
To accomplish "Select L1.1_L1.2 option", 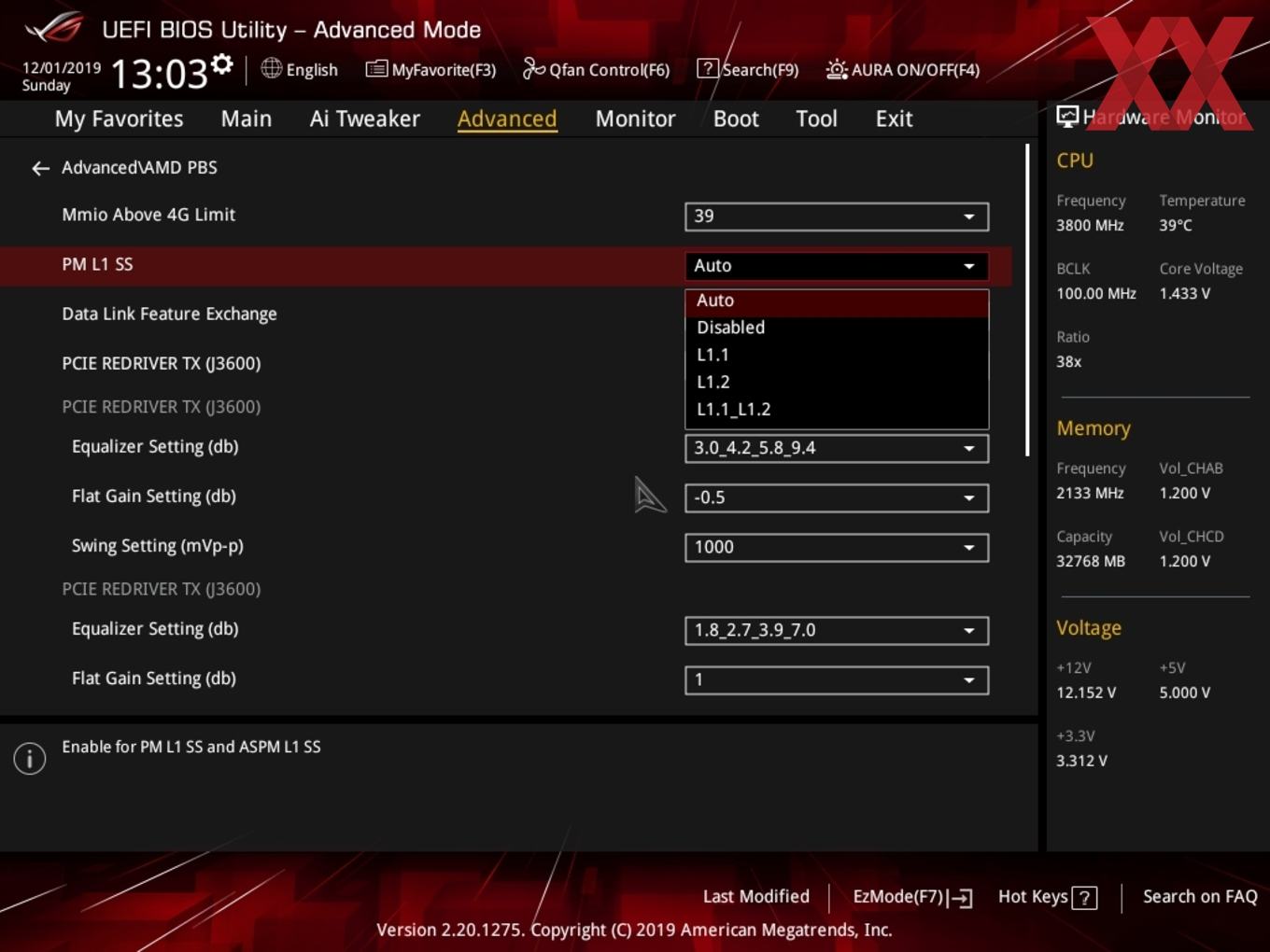I will coord(837,409).
